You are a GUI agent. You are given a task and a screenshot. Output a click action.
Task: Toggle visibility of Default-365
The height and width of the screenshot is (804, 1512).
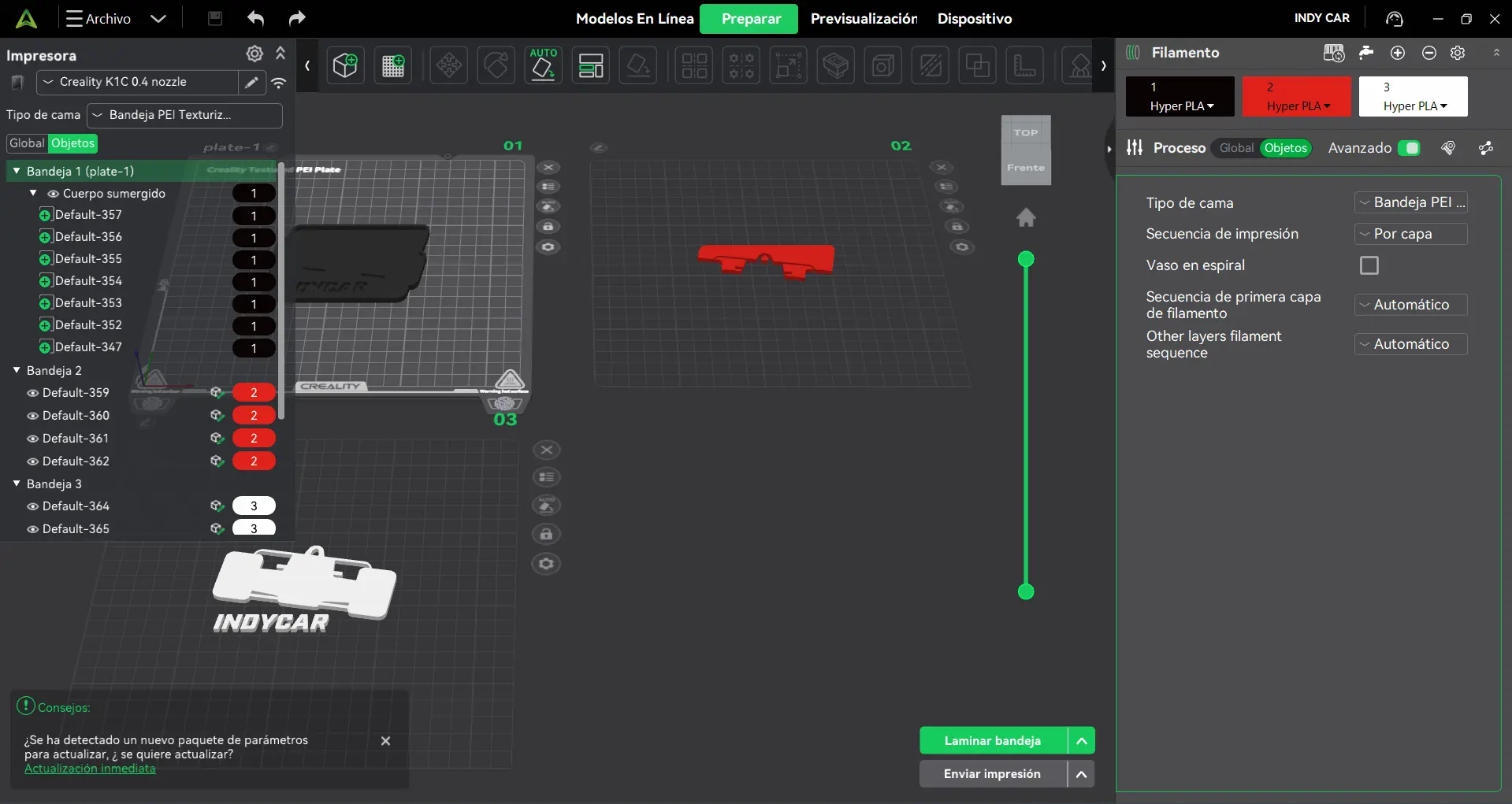click(33, 529)
